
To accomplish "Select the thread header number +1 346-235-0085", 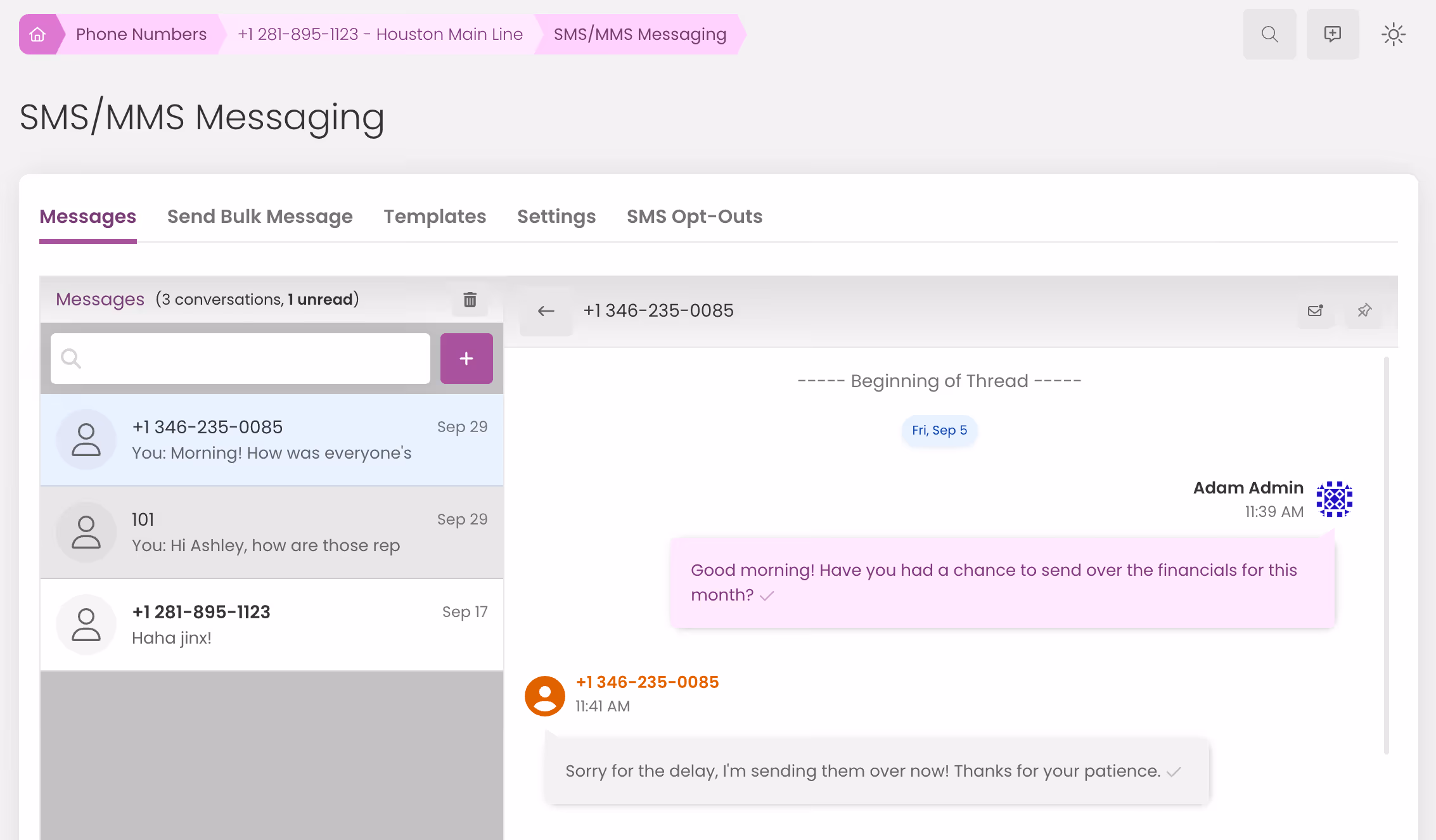I will click(x=658, y=310).
